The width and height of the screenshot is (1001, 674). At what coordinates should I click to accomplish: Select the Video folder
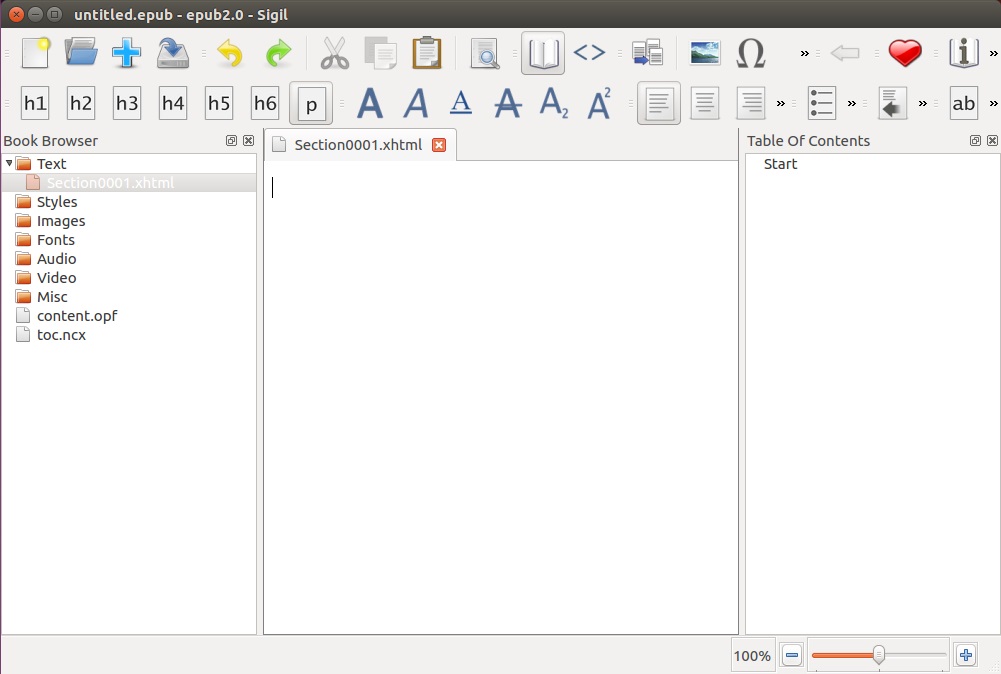[56, 278]
